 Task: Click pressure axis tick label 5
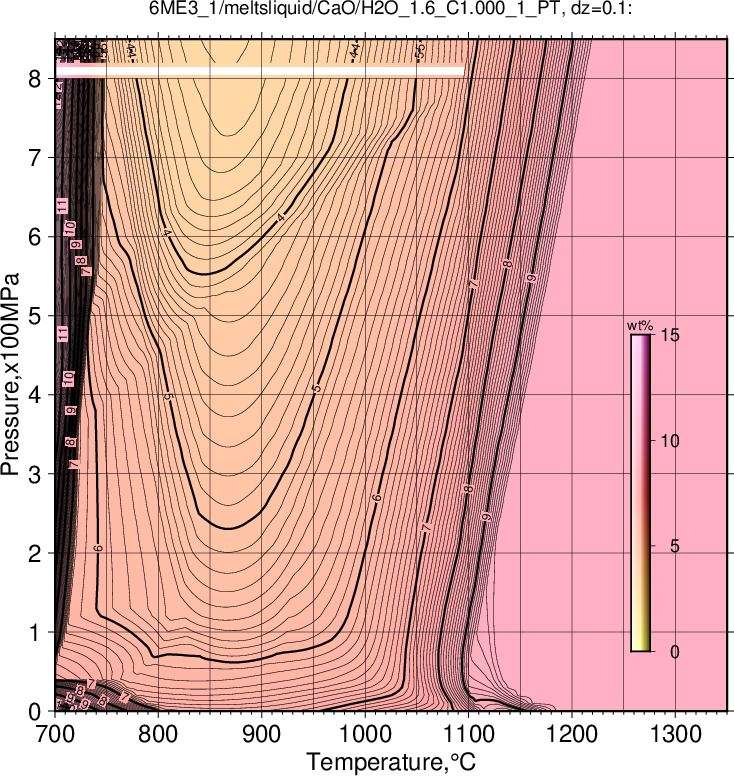(x=34, y=316)
